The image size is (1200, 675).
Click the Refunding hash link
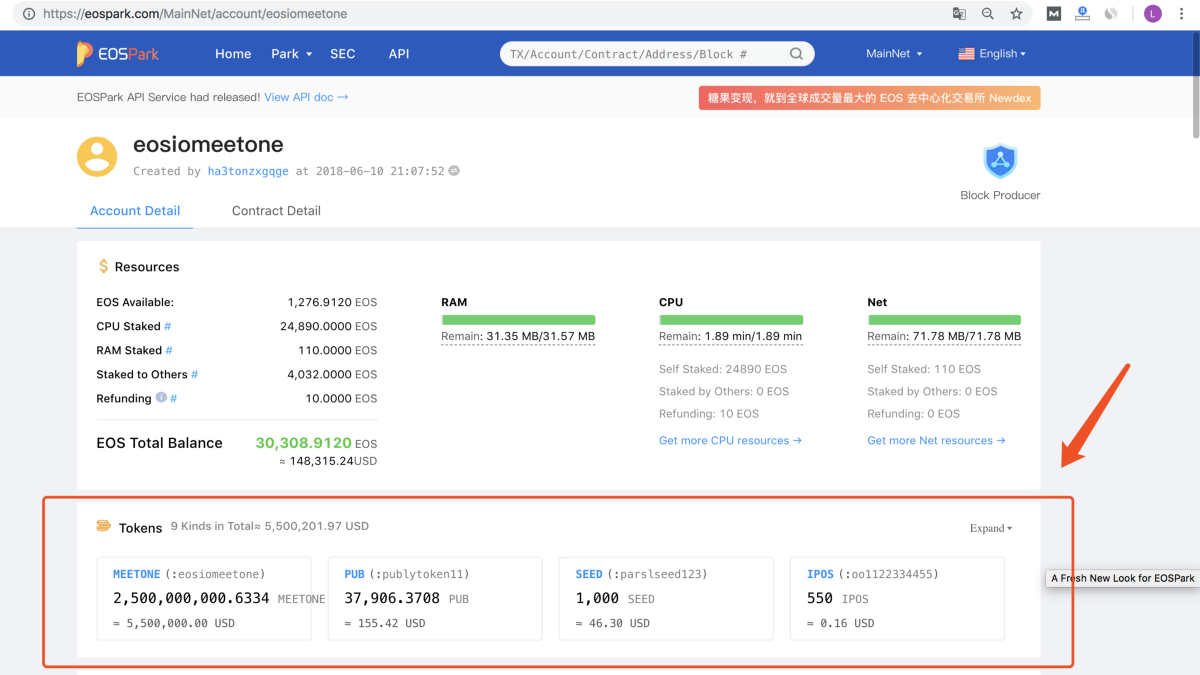pos(173,398)
